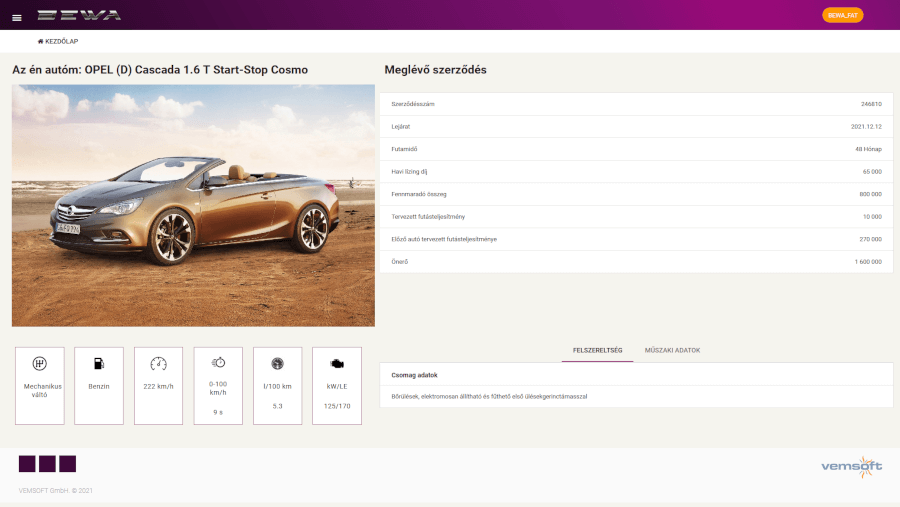This screenshot has width=900, height=507.
Task: Switch to the MŰSZAKI ADATOK tab
Action: tap(672, 350)
